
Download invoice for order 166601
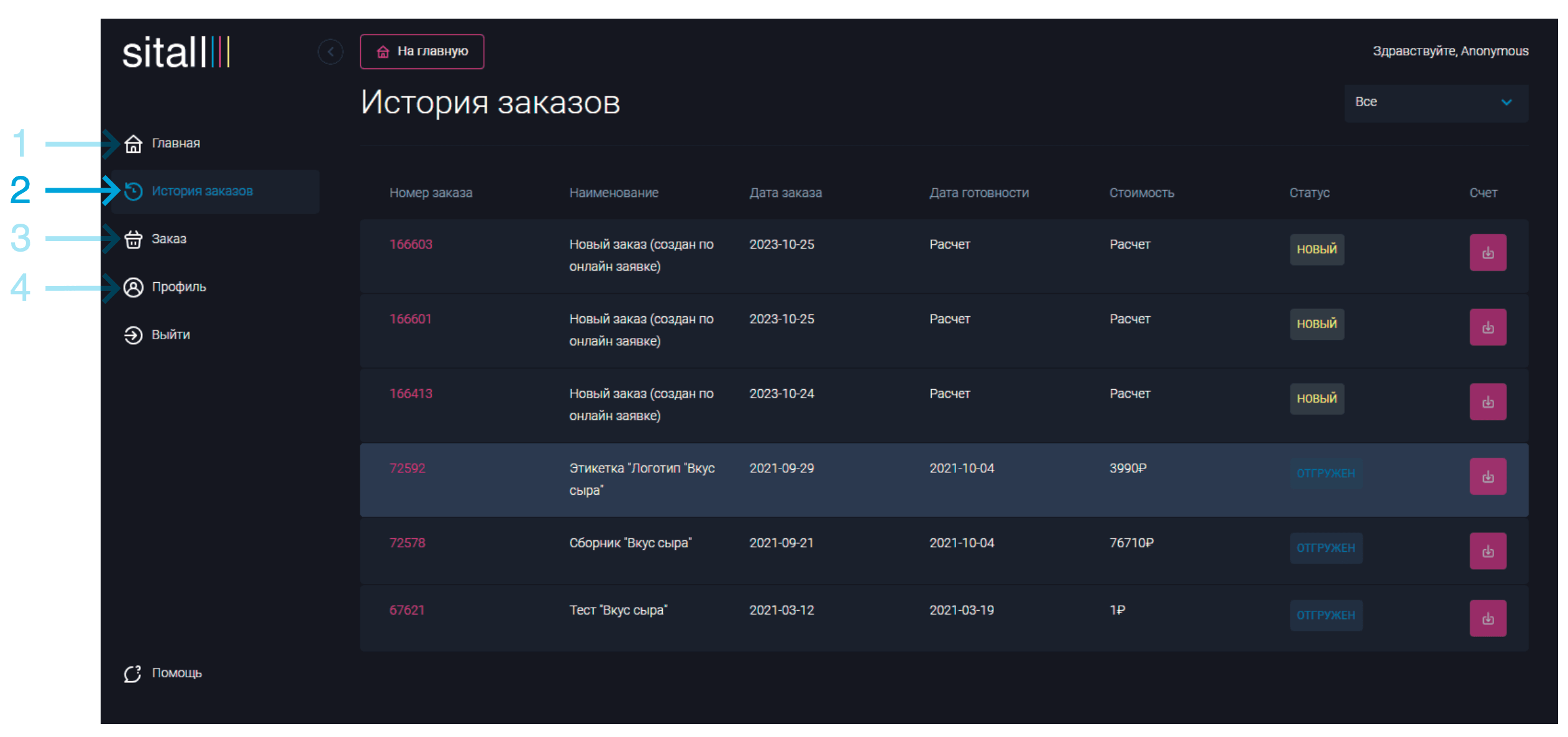[x=1487, y=327]
